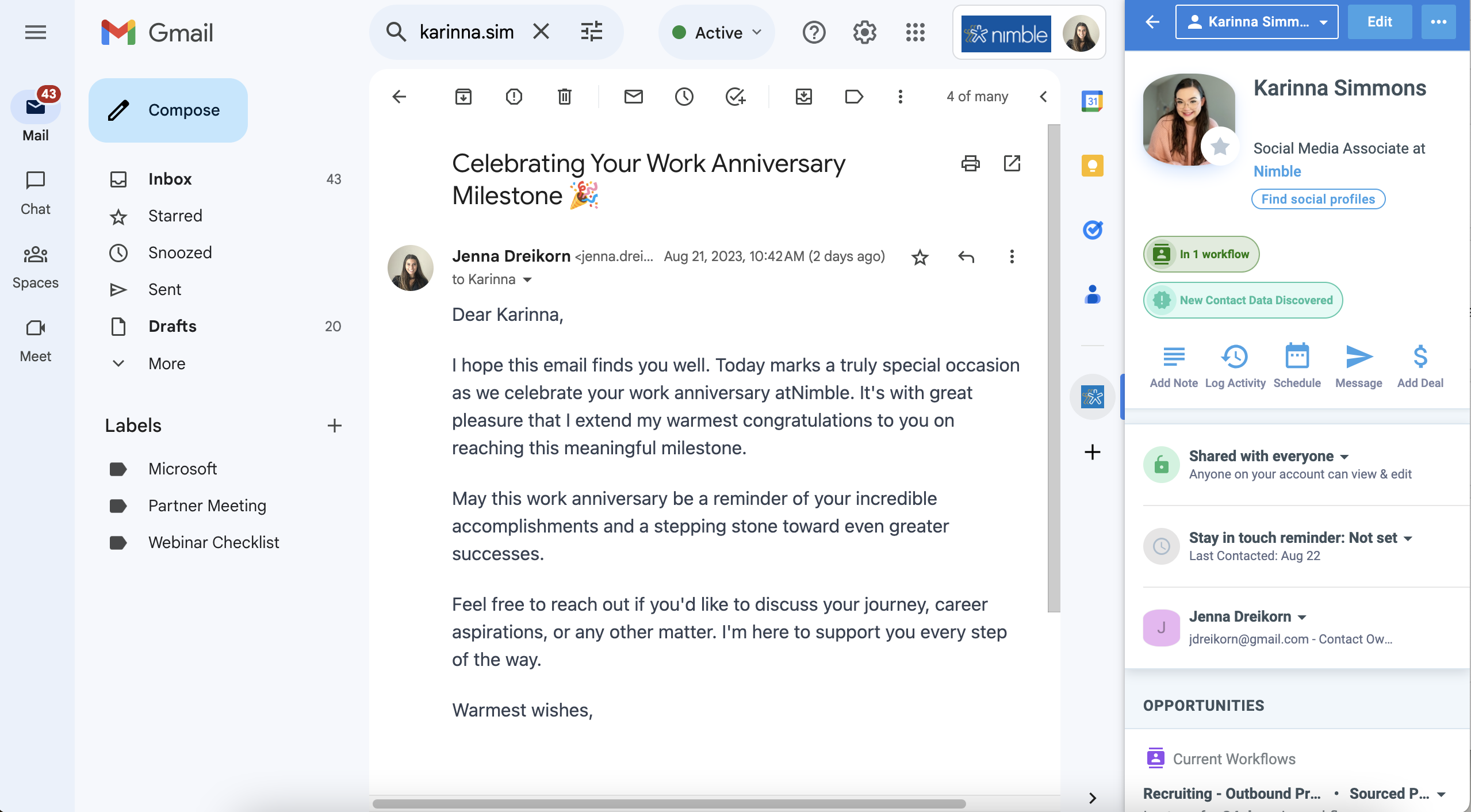Click Find social profiles link
This screenshot has height=812, width=1471.
point(1317,200)
